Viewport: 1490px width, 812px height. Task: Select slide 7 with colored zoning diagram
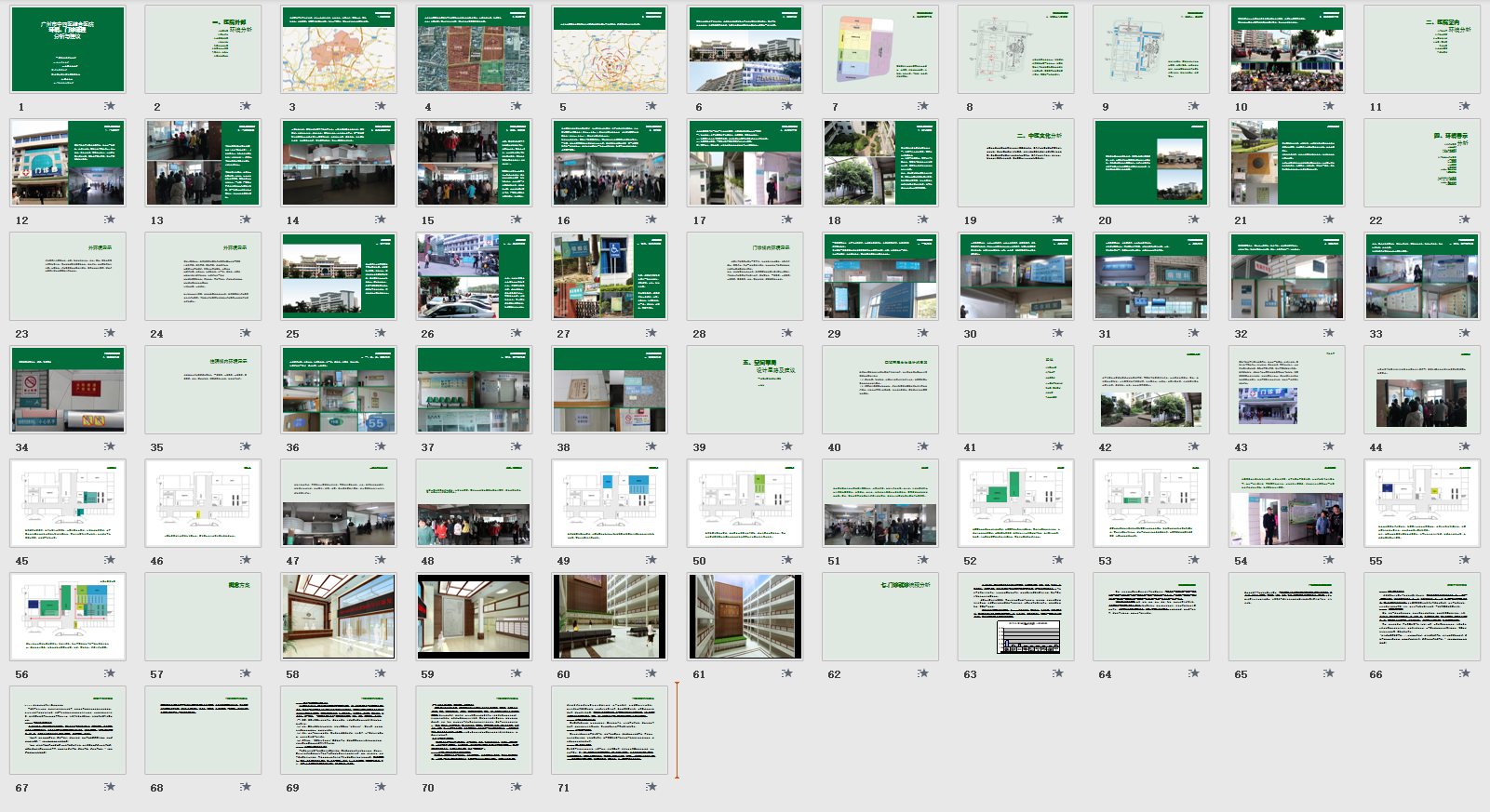click(x=880, y=48)
